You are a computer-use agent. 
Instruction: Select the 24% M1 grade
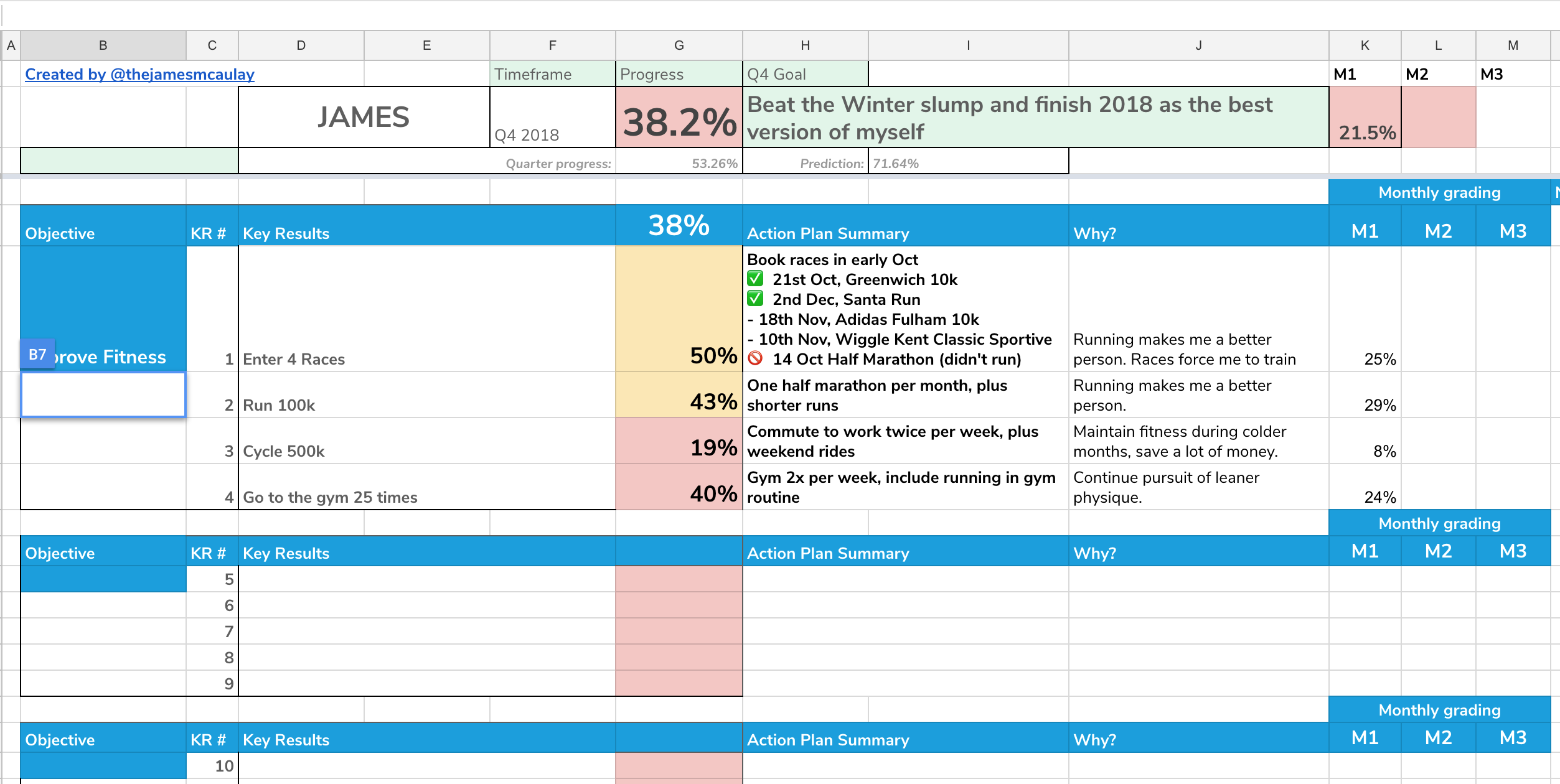[x=1365, y=487]
